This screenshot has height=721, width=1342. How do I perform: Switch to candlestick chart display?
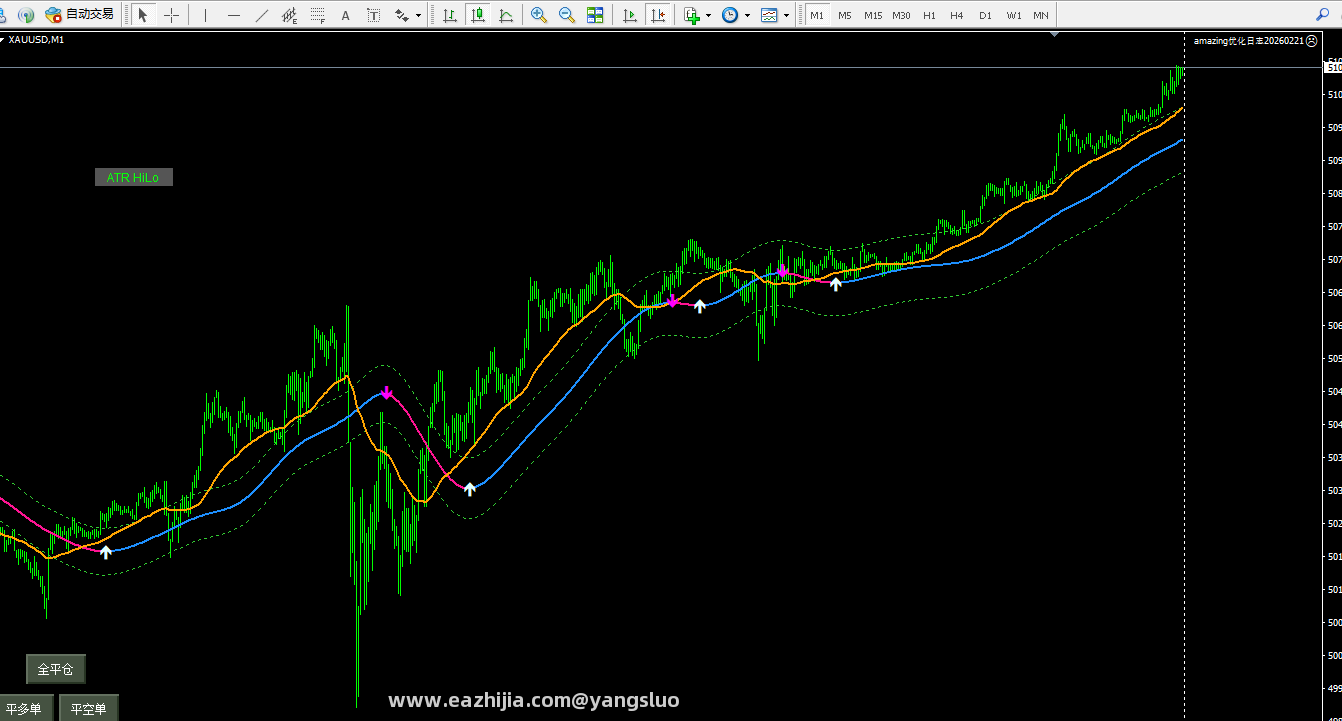478,15
